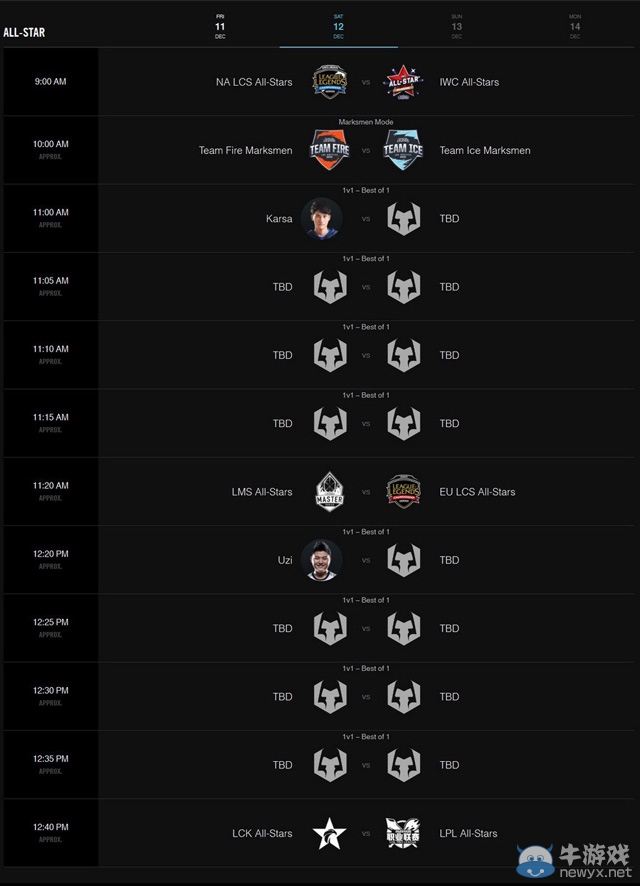Screen dimensions: 640x886
Task: Select the 12:40 PM match time cell
Action: point(50,832)
